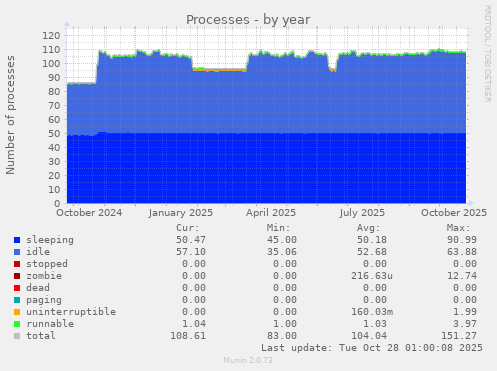Click the 'July 2025' x-axis label
The height and width of the screenshot is (371, 497).
[362, 213]
